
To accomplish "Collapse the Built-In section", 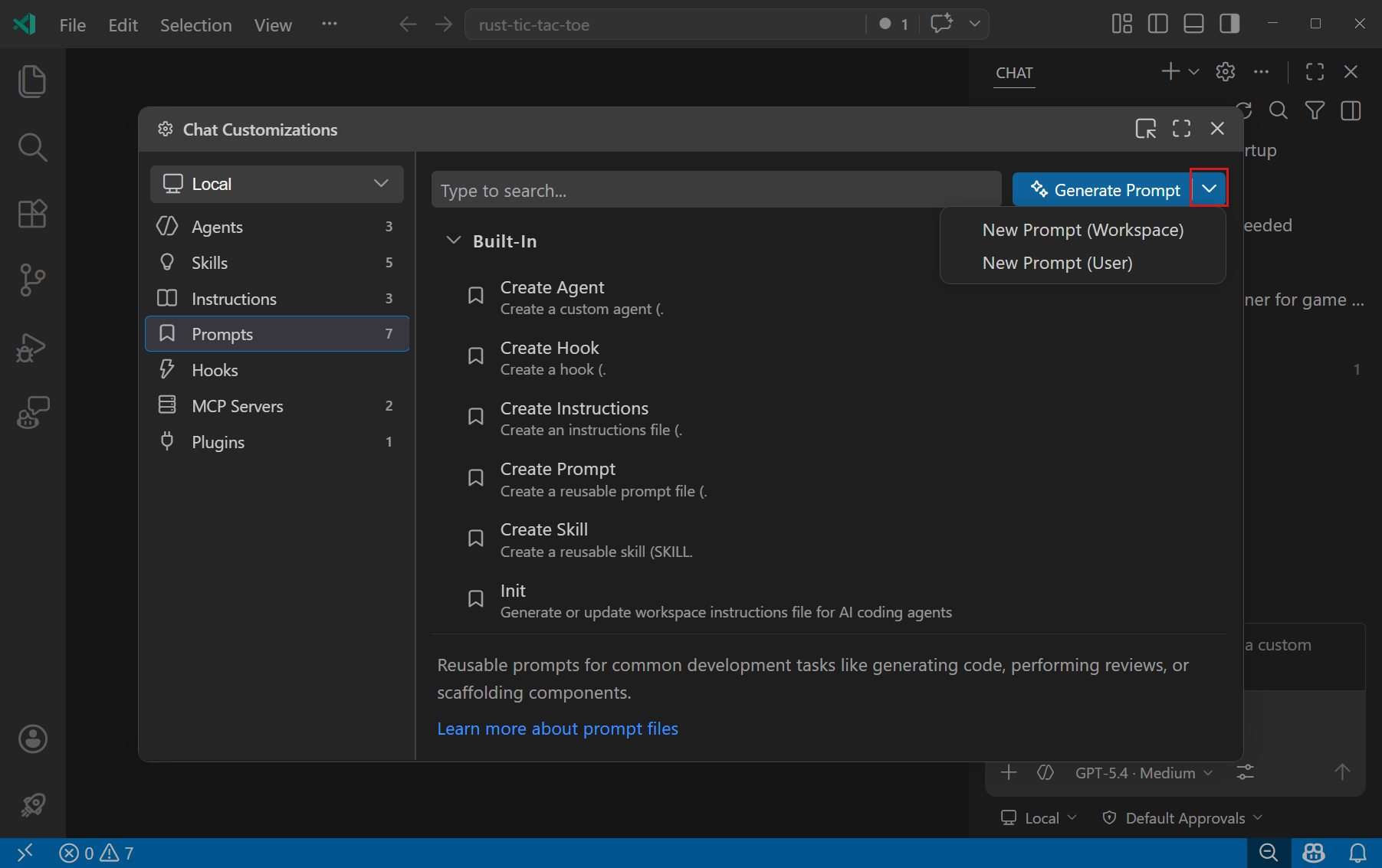I will click(453, 240).
